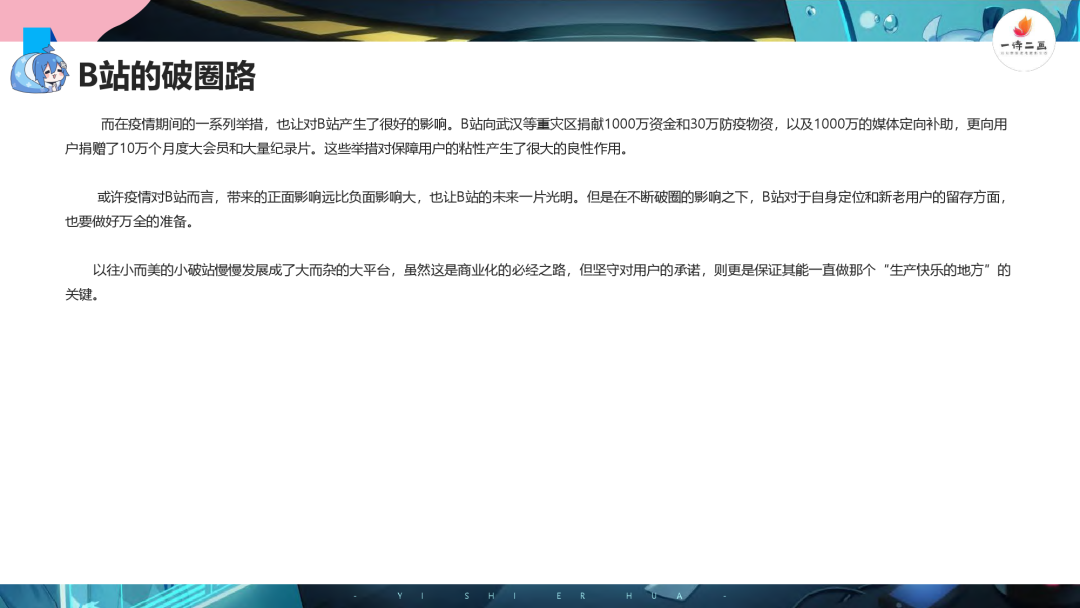The width and height of the screenshot is (1080, 608).
Task: Click the line 也要做好万全的准备。
Action: [129, 222]
